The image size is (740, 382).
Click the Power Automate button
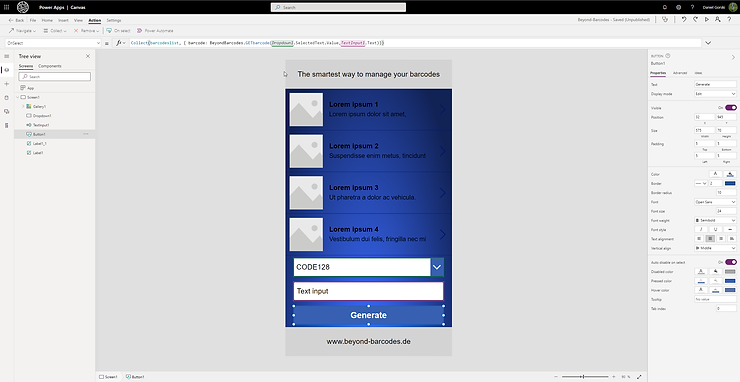(x=155, y=31)
